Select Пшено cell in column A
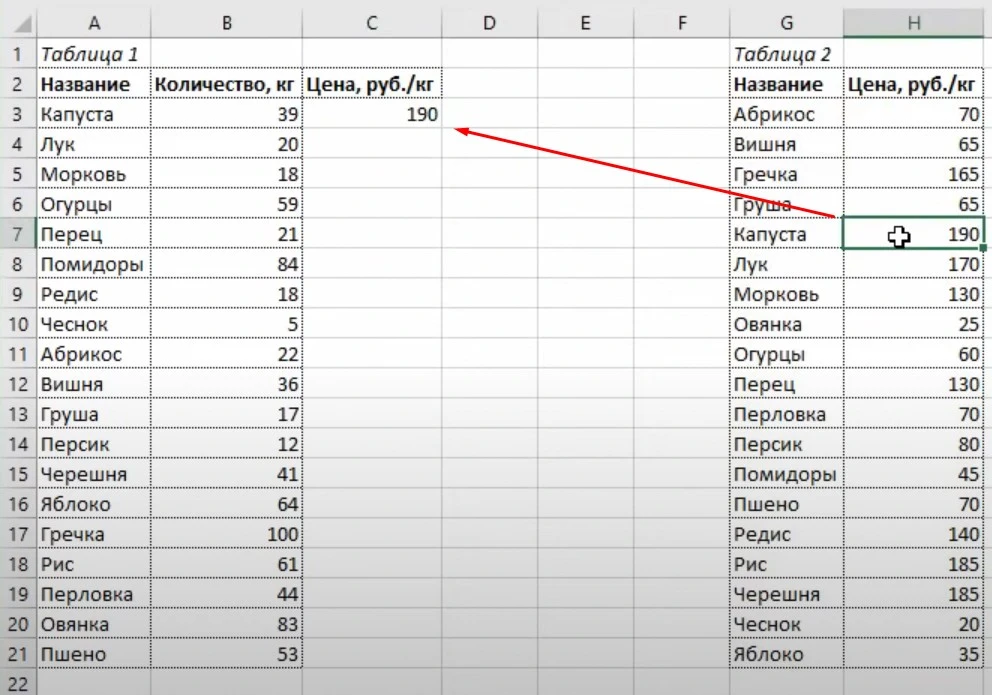Screen dimensions: 992x695 pos(93,654)
